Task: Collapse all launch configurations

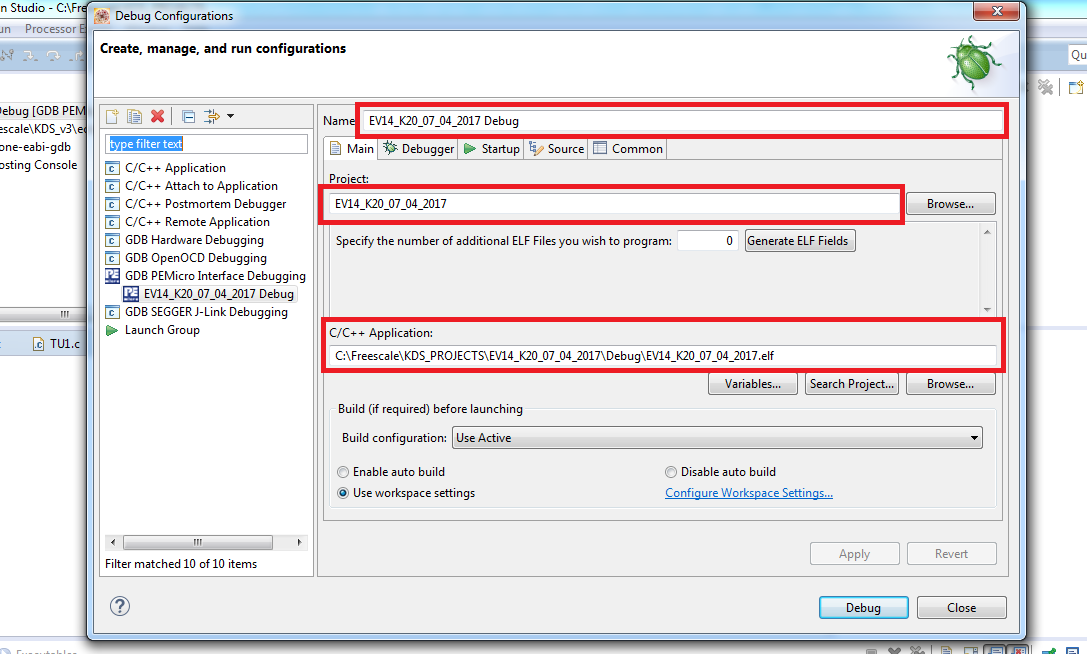Action: coord(188,117)
